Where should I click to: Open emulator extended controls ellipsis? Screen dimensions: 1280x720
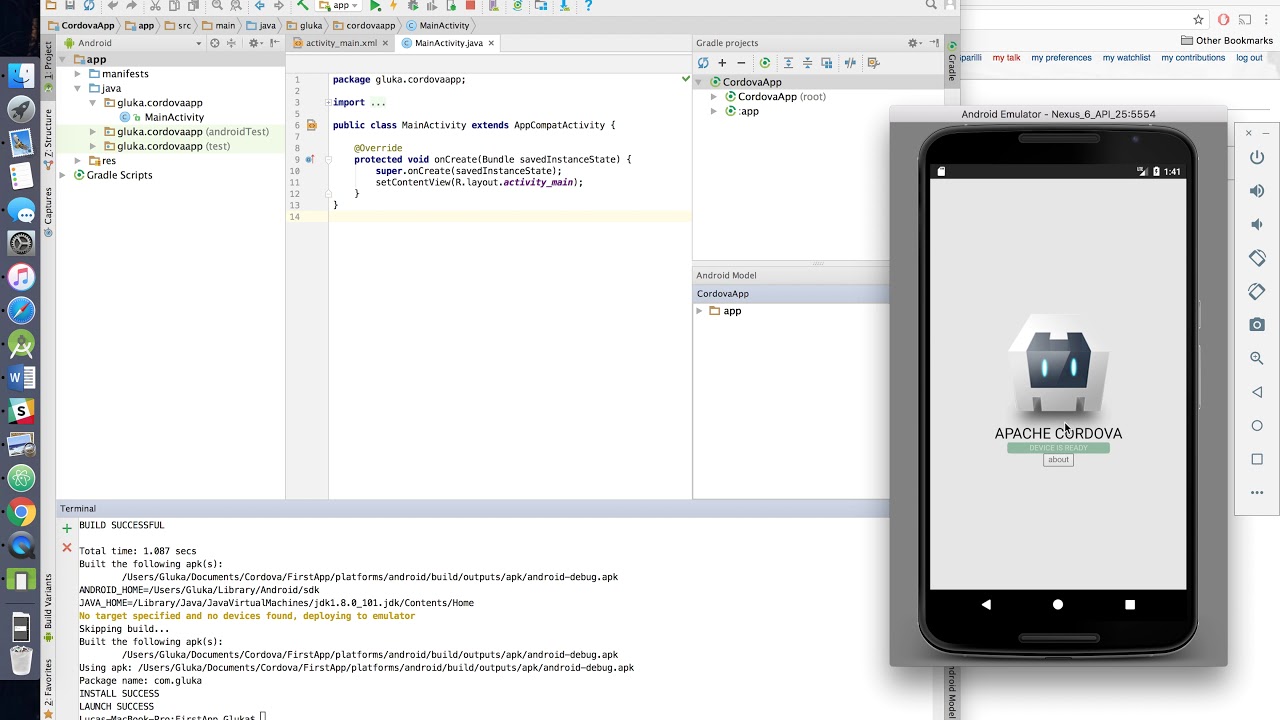click(x=1257, y=492)
